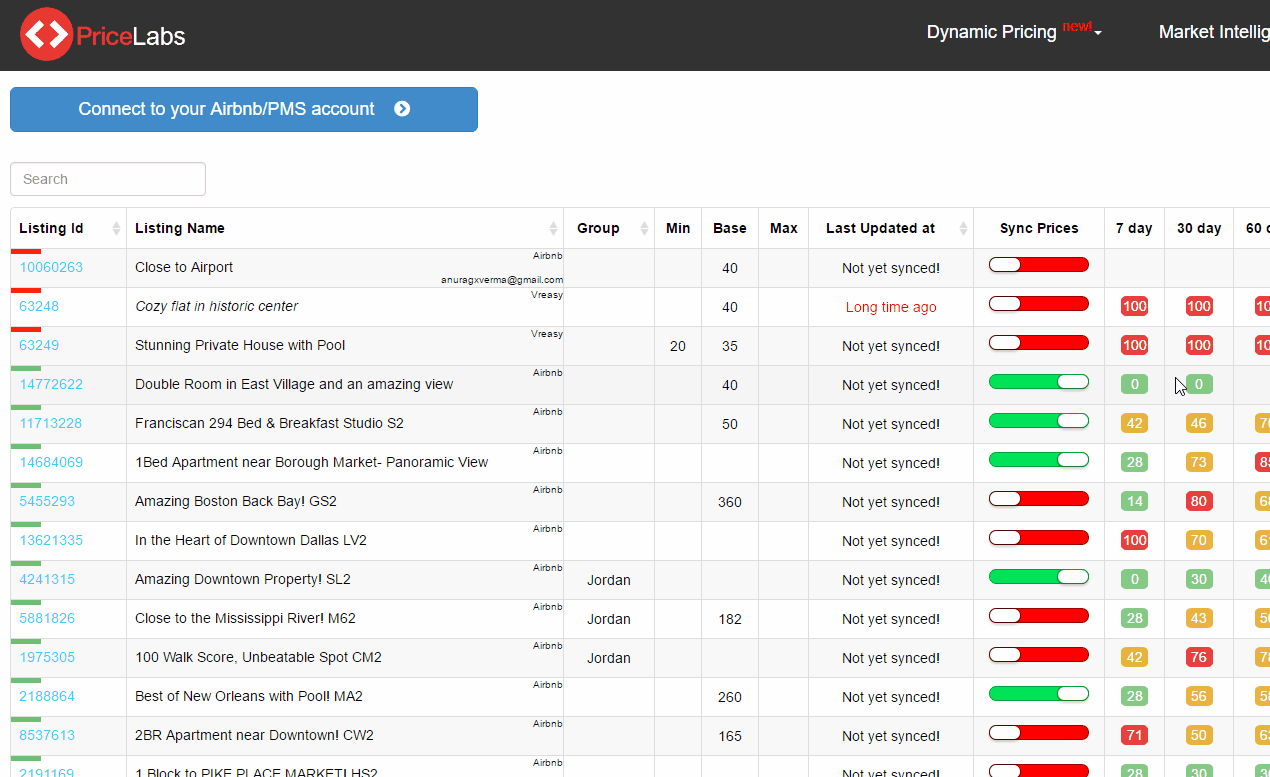Click 30 day badge 70 for Downtown Dallas LV2

(1199, 541)
